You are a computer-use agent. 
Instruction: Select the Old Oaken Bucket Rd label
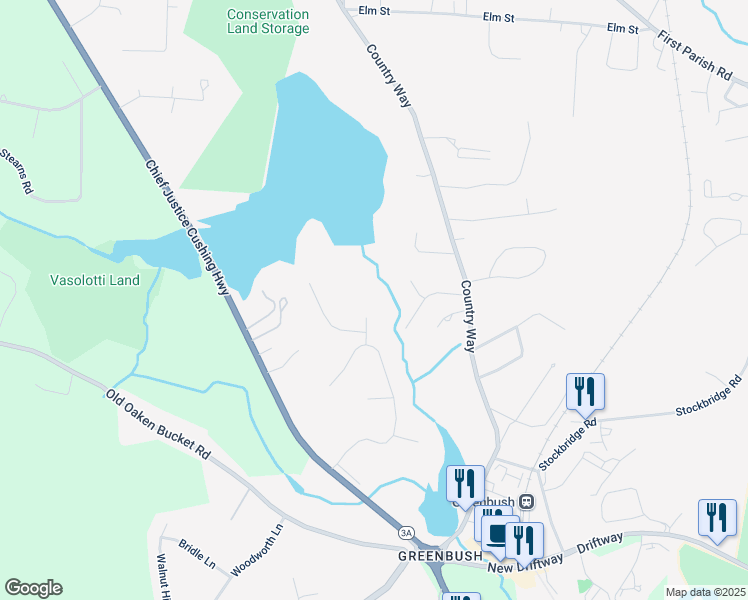158,424
